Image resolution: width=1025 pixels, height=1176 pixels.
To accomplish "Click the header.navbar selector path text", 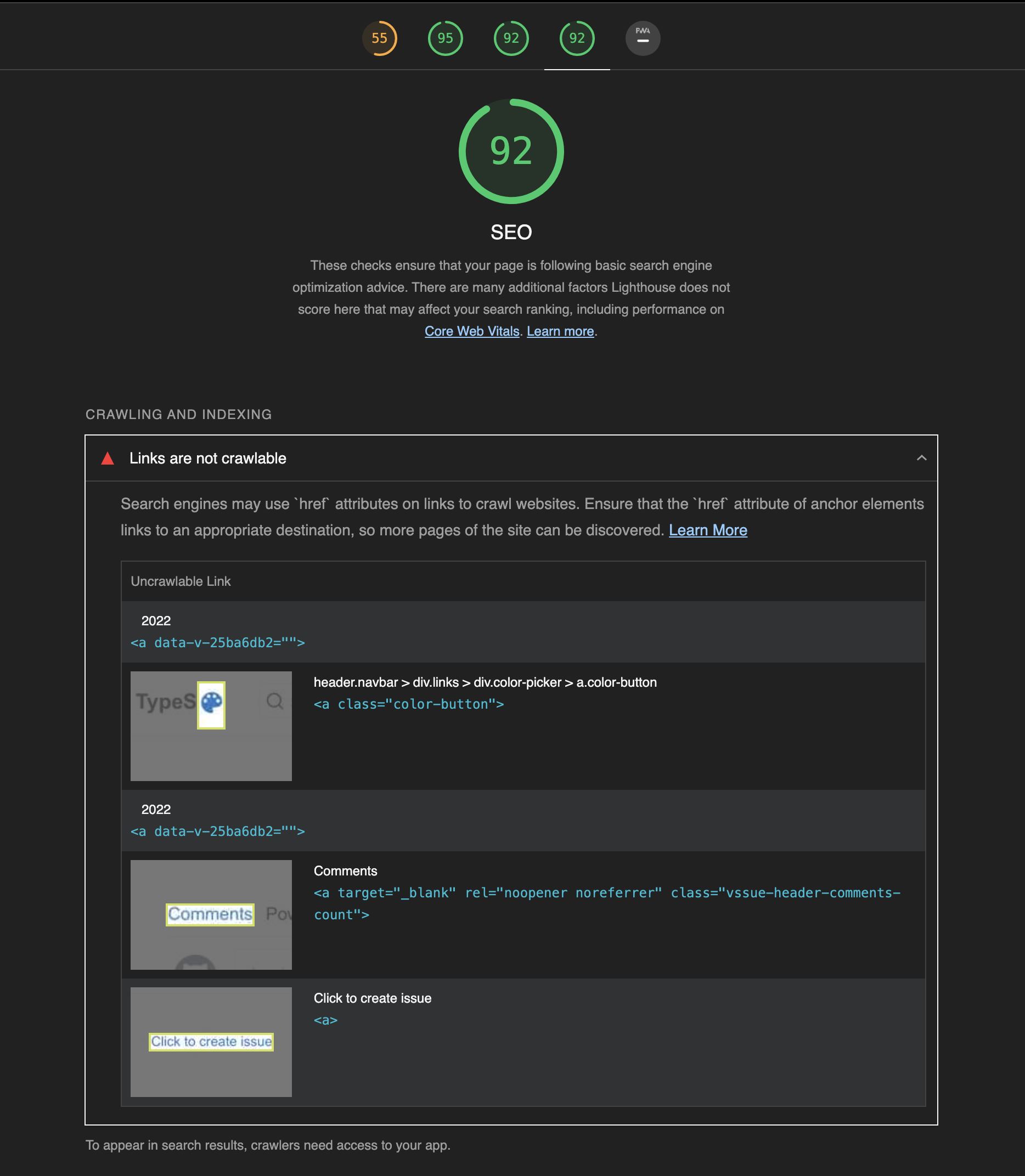I will [485, 682].
